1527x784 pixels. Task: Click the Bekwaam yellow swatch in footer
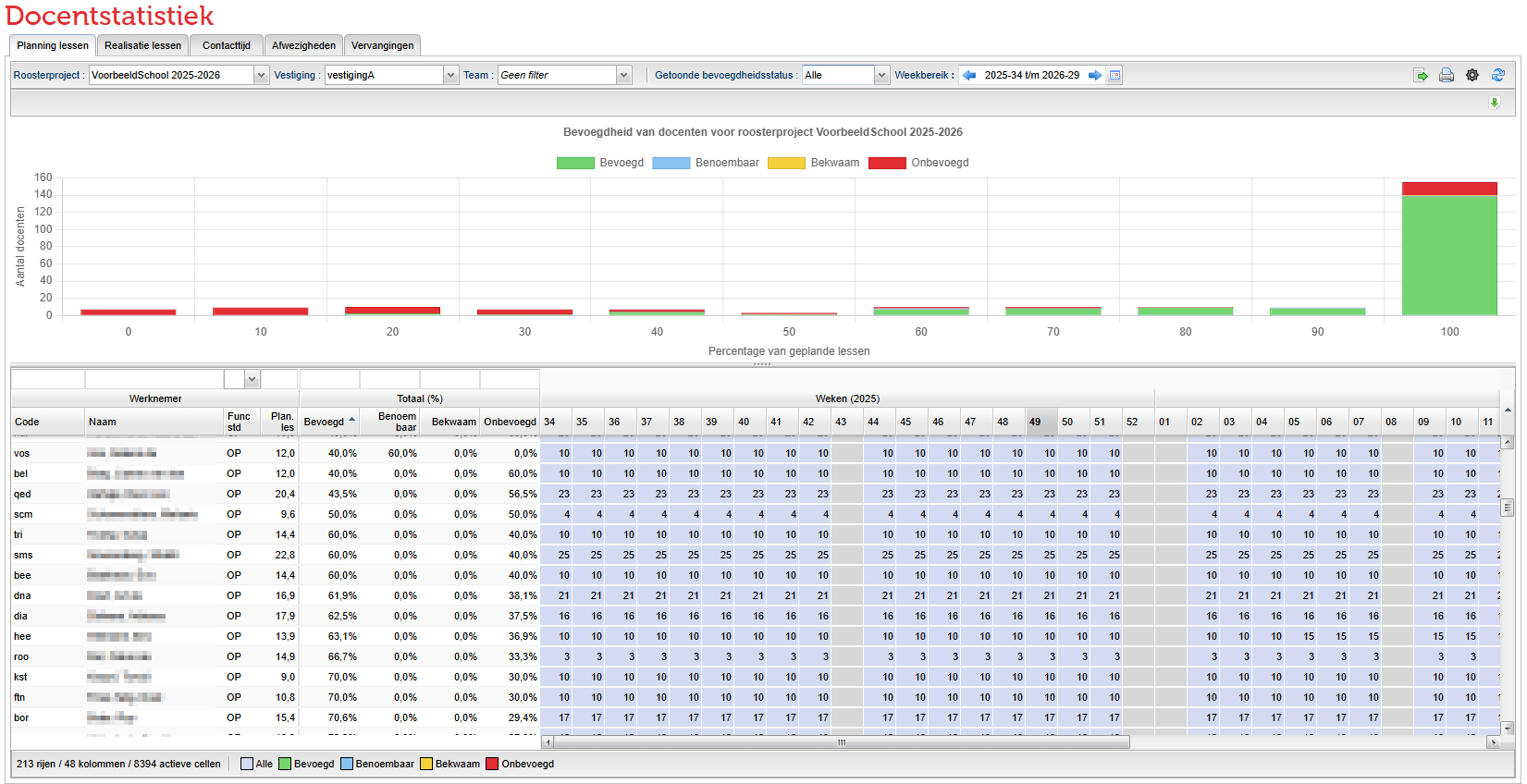point(426,765)
